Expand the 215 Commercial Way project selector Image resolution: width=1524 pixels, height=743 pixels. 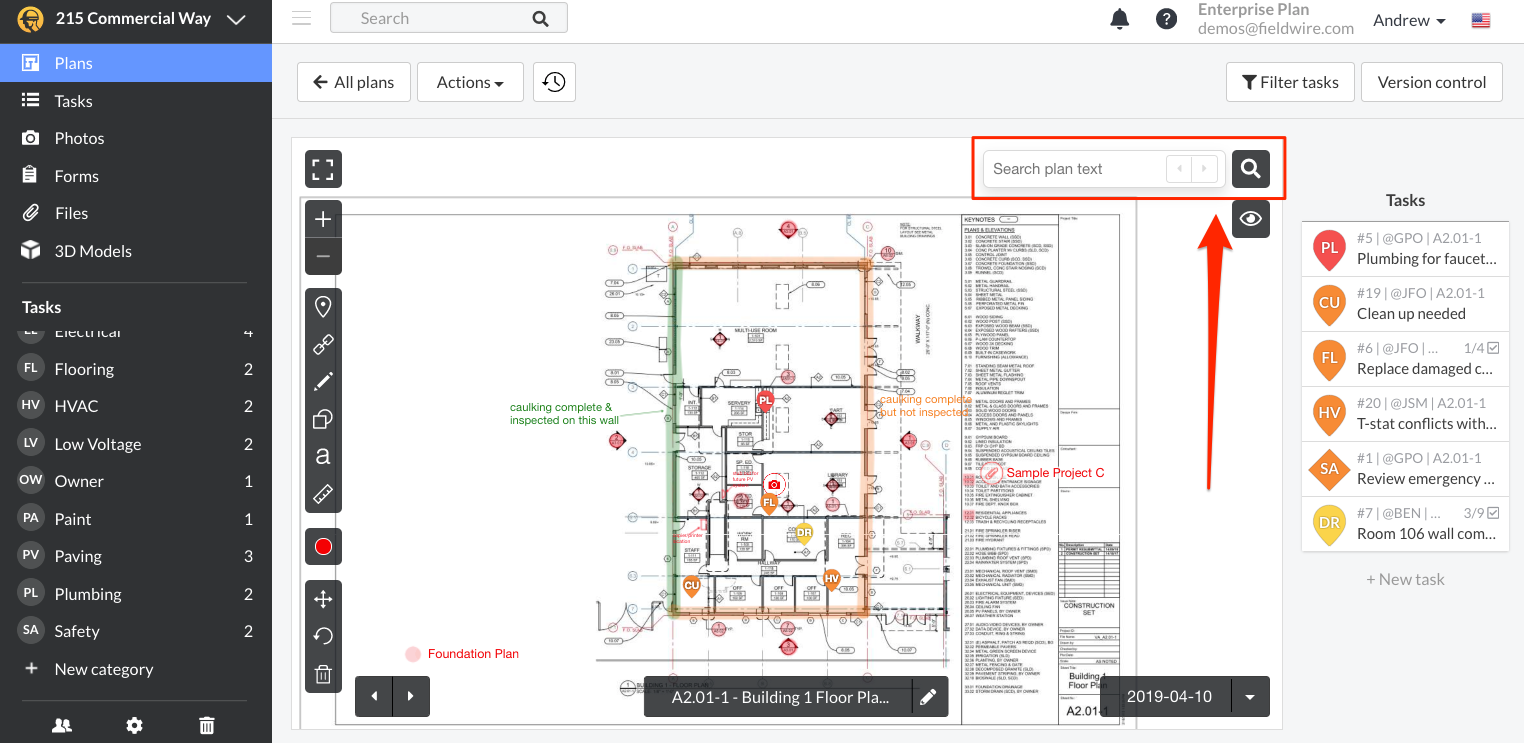pos(235,18)
